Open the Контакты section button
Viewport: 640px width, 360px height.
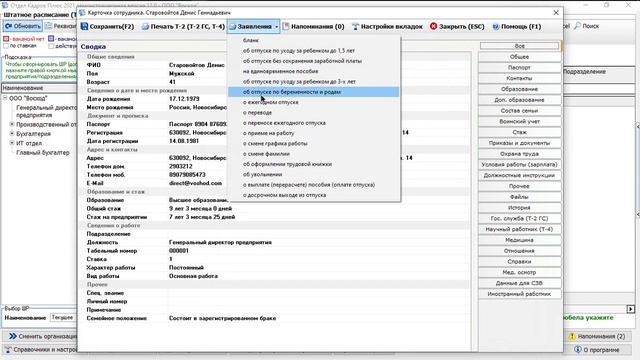519,78
